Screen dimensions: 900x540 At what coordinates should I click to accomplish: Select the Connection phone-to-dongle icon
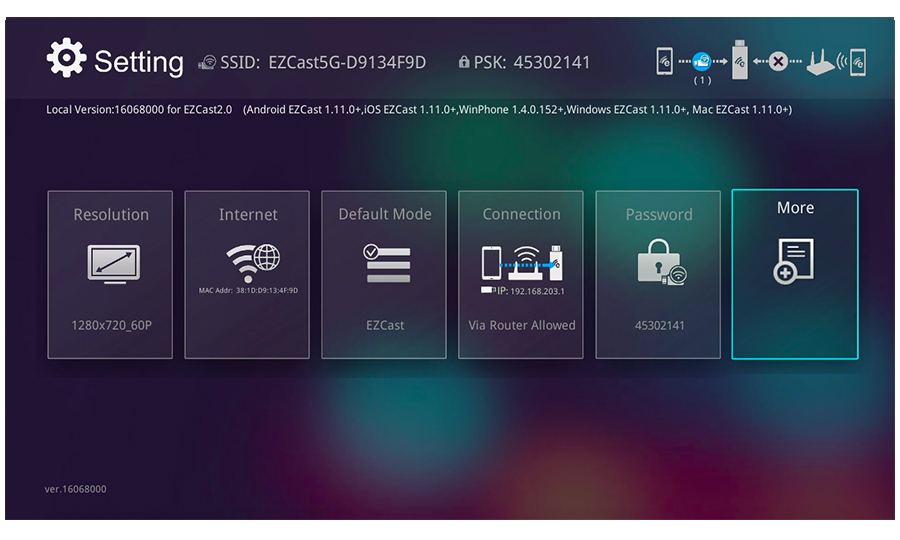point(521,263)
